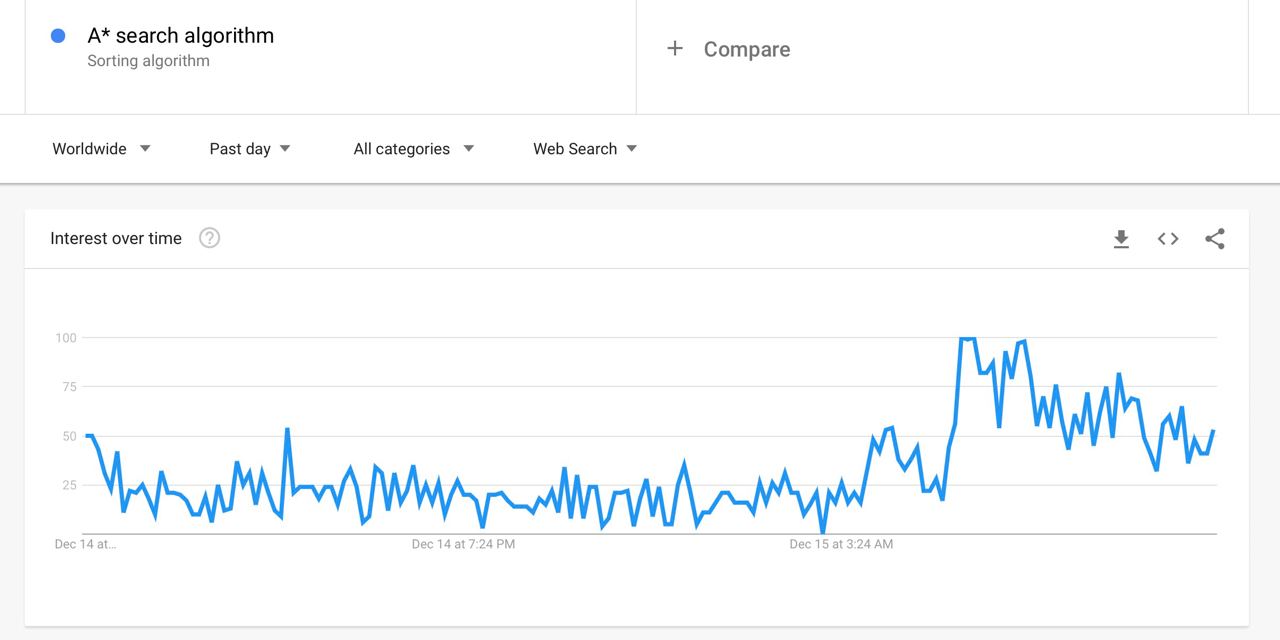This screenshot has height=640, width=1280.
Task: Download the Interest over time data
Action: point(1121,239)
